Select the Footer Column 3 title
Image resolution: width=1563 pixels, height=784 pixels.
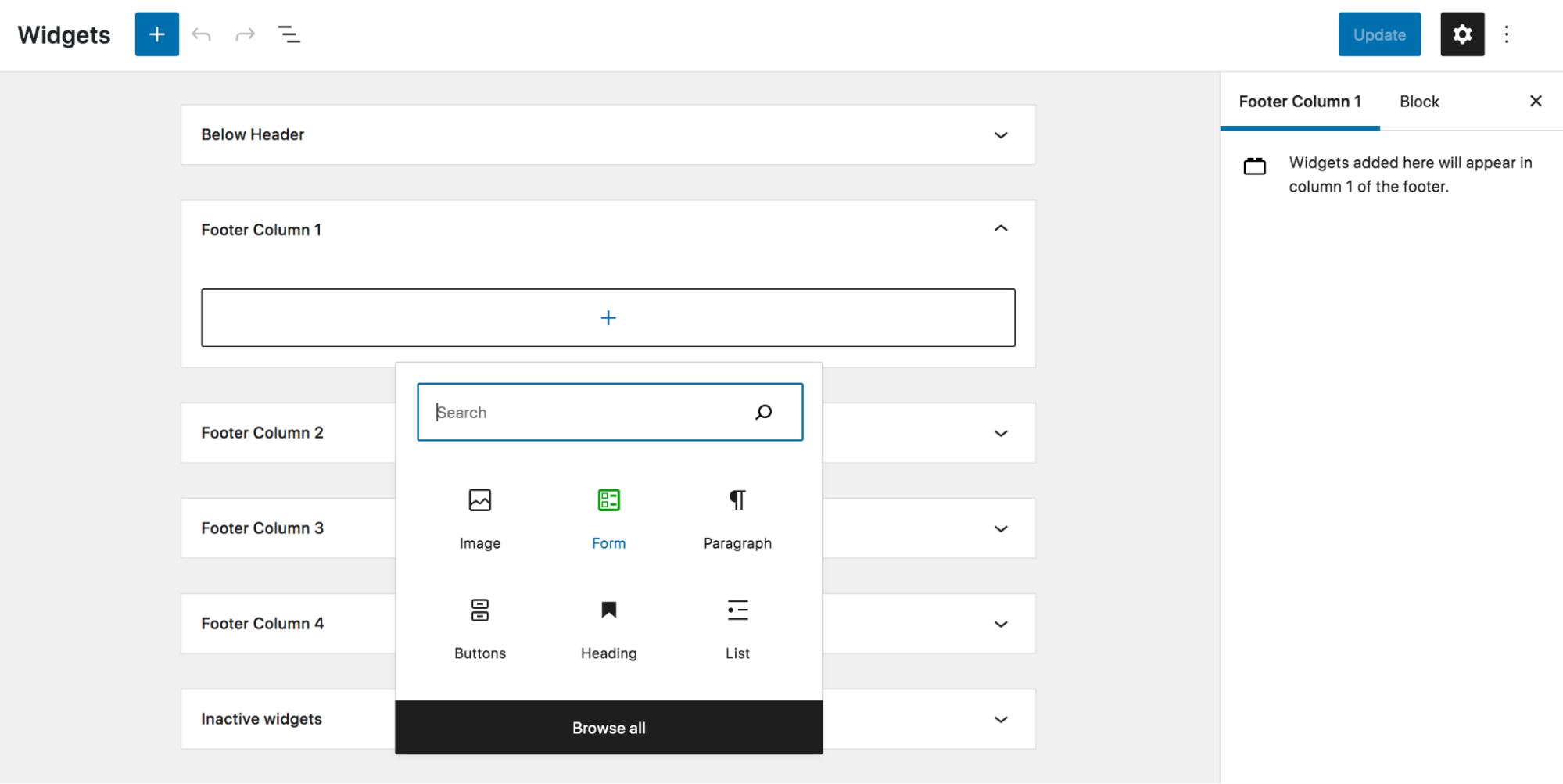pyautogui.click(x=262, y=528)
